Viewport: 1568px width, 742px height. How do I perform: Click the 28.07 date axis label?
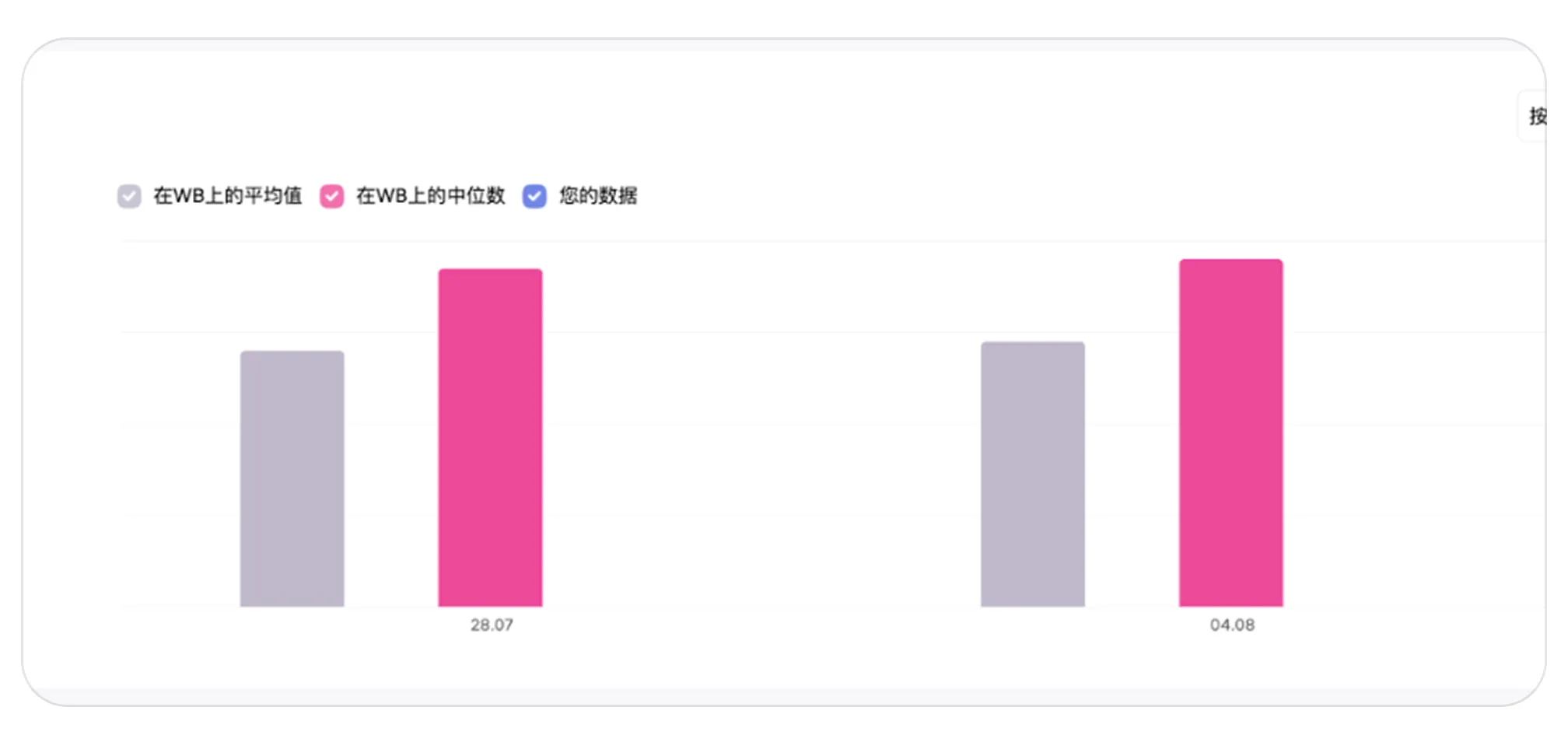[x=492, y=625]
